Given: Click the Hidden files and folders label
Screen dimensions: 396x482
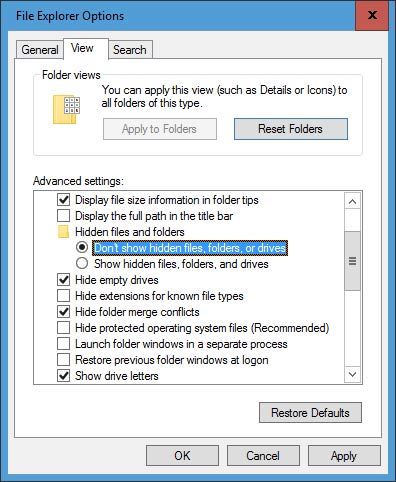Looking at the screenshot, I should point(130,232).
